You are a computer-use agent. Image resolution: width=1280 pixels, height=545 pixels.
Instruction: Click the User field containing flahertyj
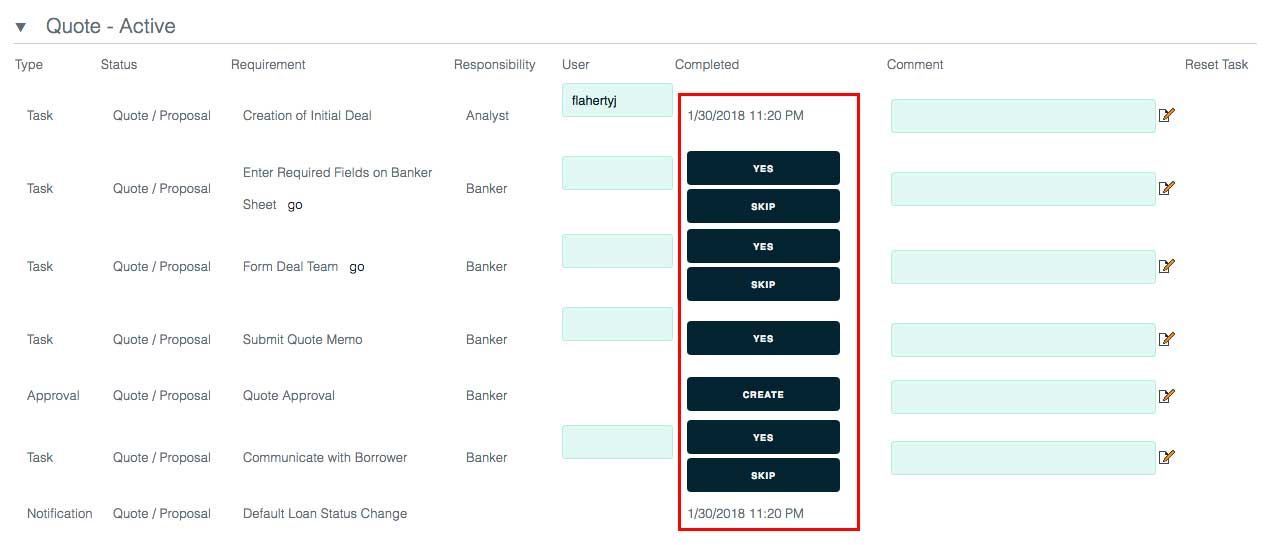tap(617, 100)
